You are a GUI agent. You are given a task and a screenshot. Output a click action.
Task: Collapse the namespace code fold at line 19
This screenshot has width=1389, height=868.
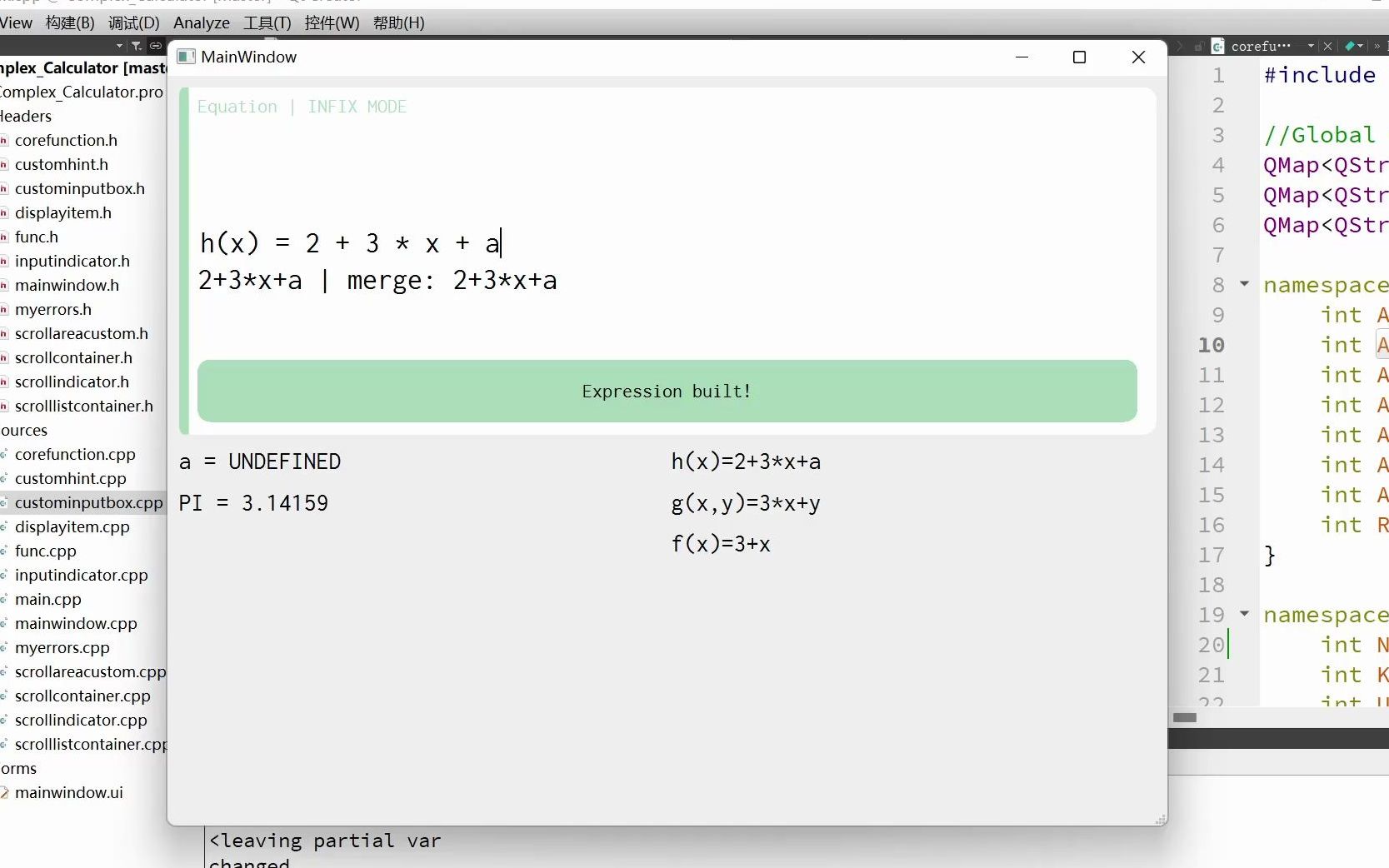1244,614
